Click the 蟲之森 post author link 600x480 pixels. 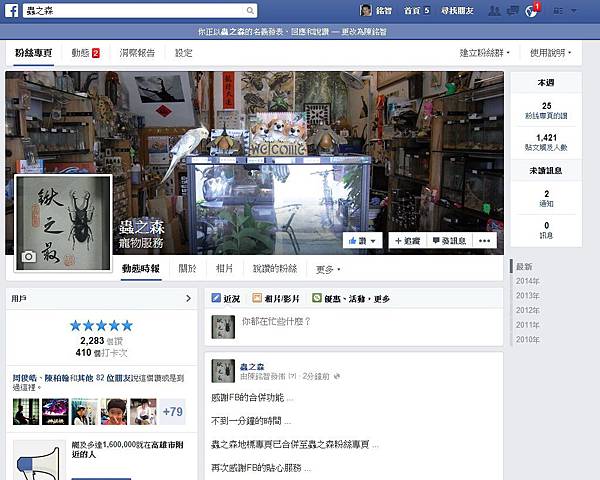tap(252, 366)
